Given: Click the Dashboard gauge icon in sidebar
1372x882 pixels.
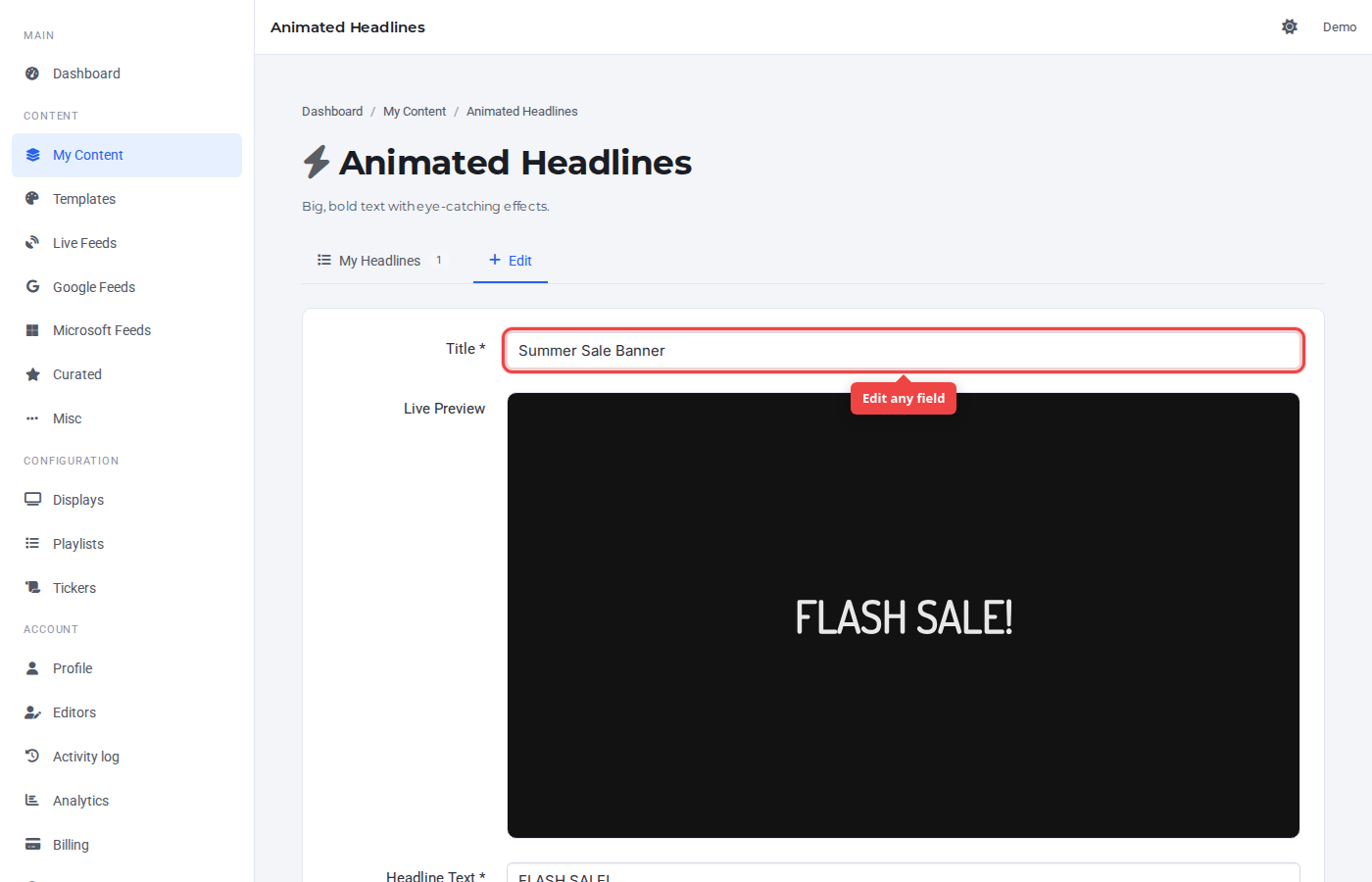Looking at the screenshot, I should click(32, 73).
